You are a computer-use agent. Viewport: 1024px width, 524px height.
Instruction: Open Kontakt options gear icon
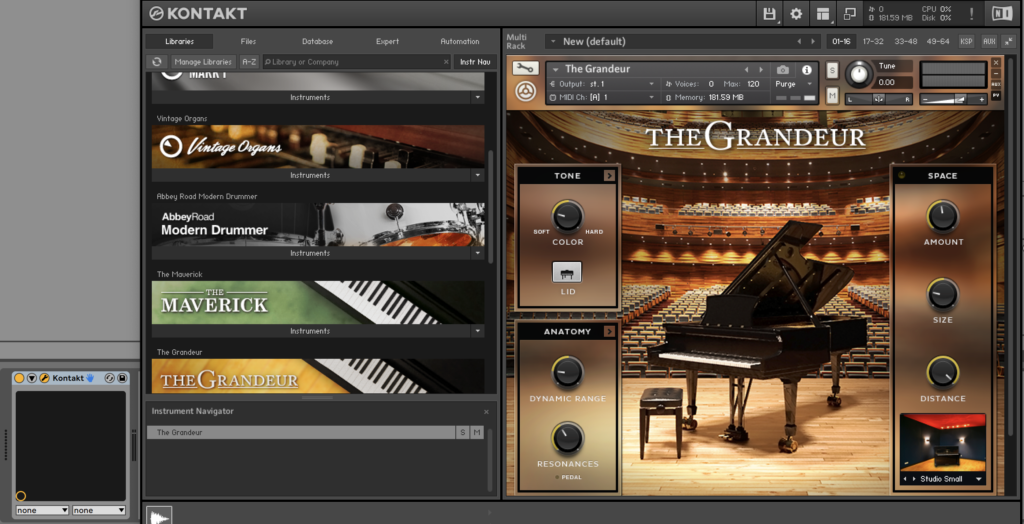click(x=796, y=14)
